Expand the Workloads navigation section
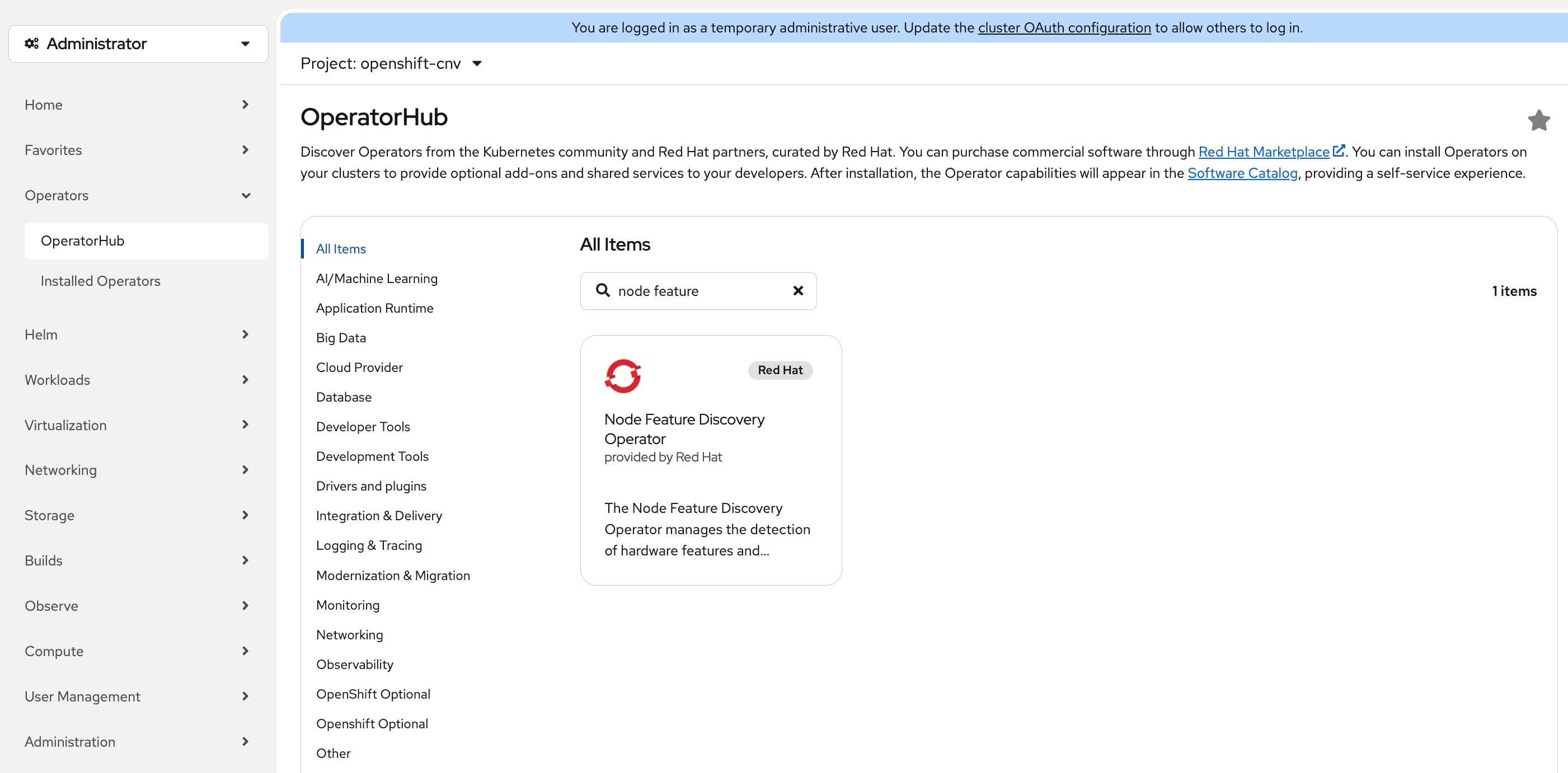1568x773 pixels. [138, 379]
